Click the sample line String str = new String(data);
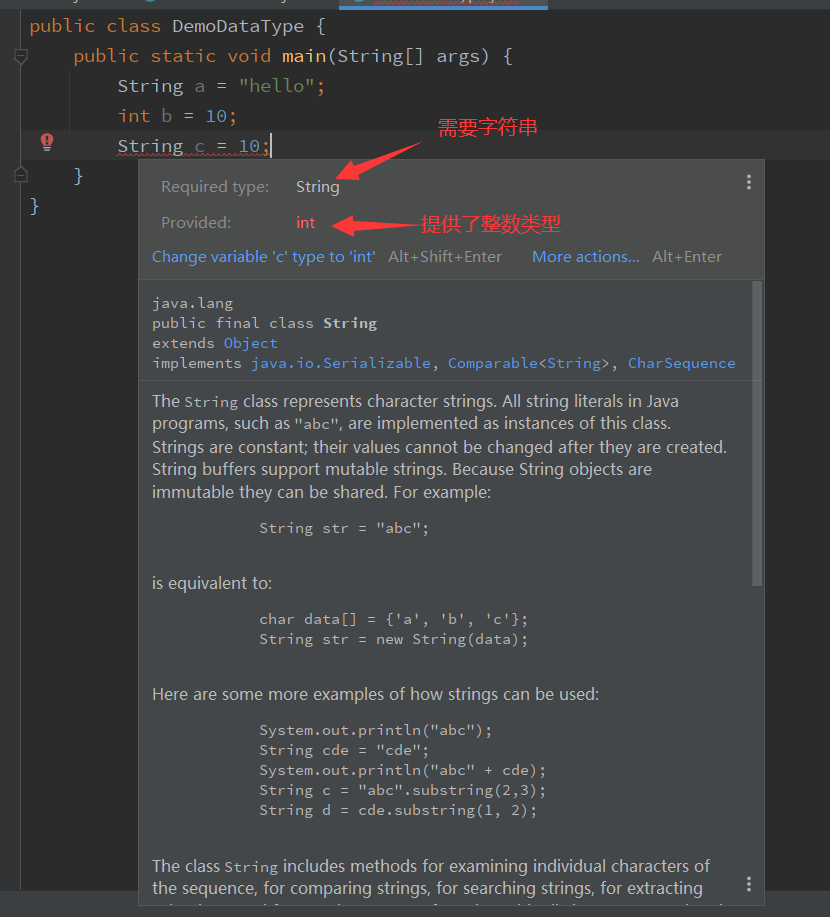Screen dimensions: 830x917 [x=393, y=640]
